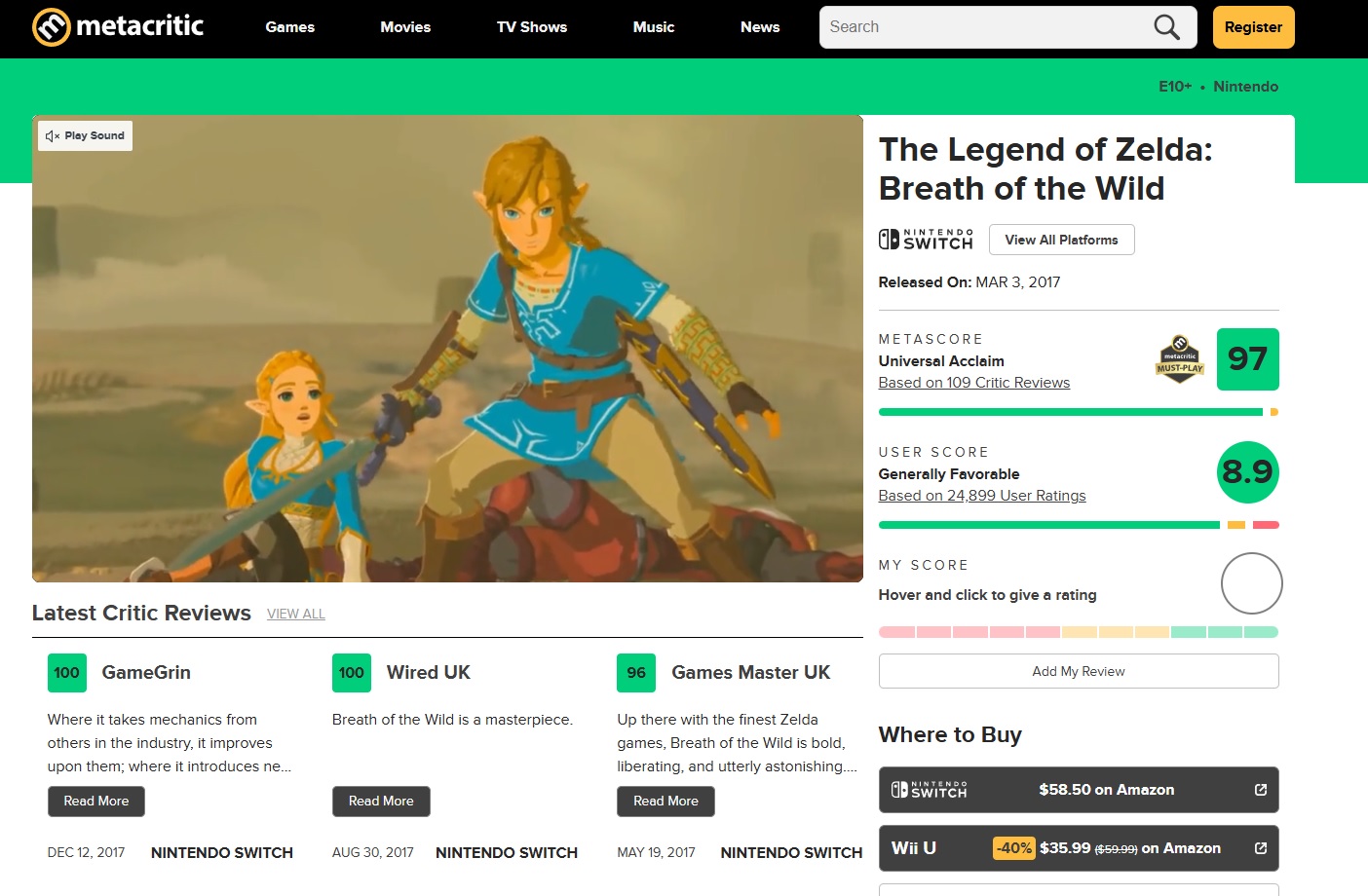Click the Metascore distribution bar
Viewport: 1368px width, 896px height.
[1079, 412]
